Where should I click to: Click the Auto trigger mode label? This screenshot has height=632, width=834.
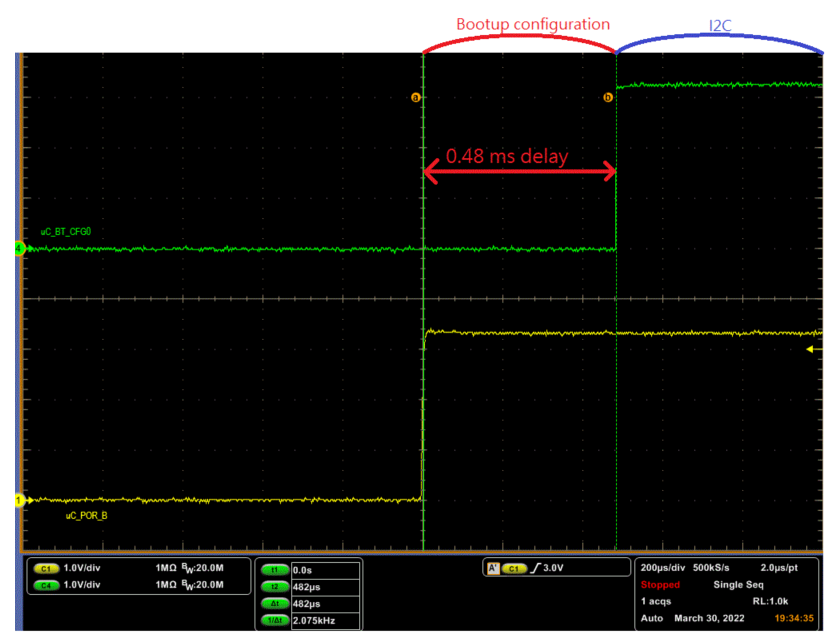(651, 618)
